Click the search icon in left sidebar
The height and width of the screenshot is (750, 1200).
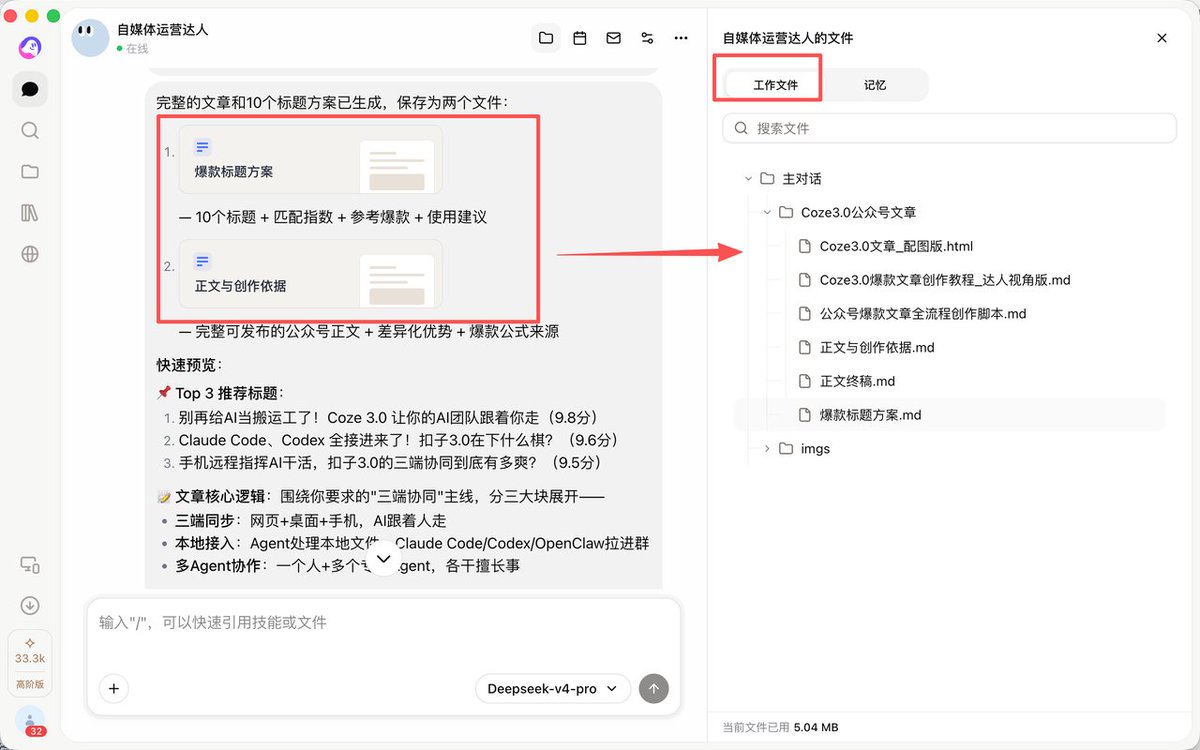point(30,130)
